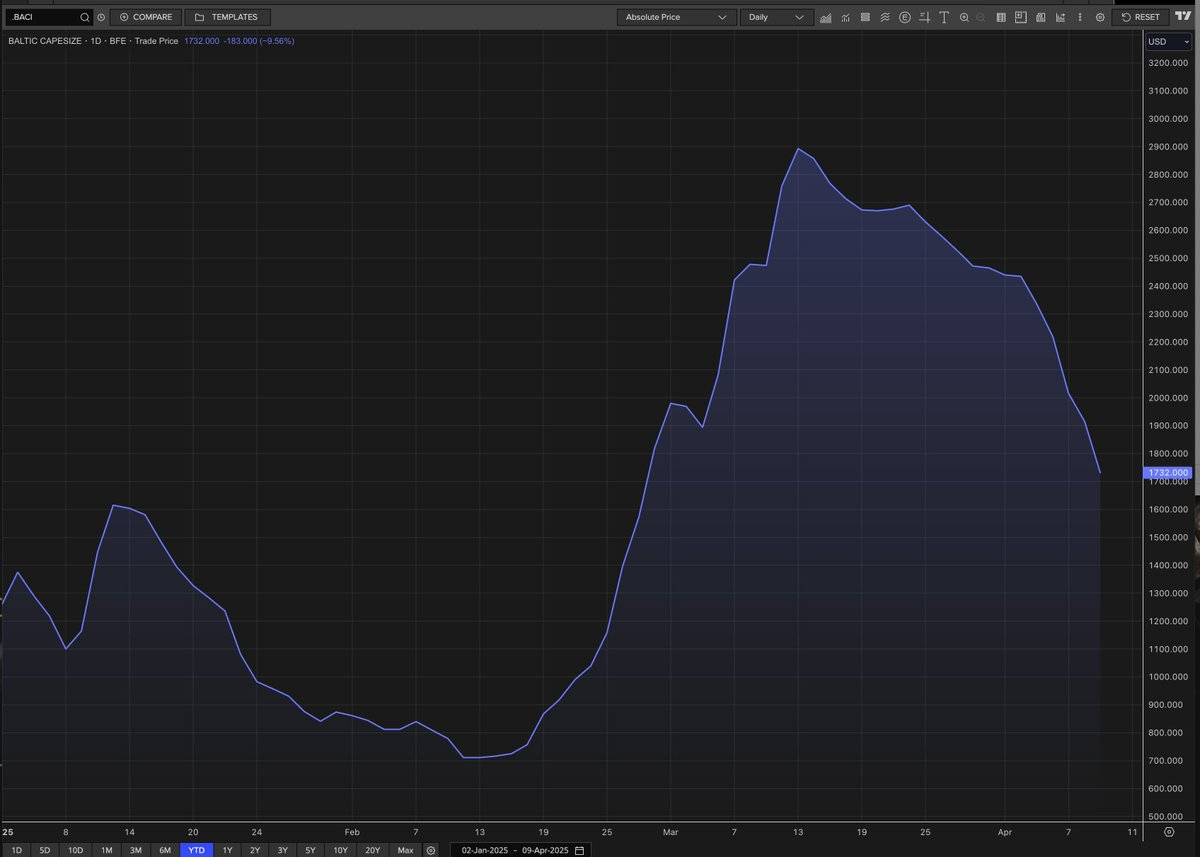Click the circled E events icon
1200x857 pixels.
[905, 17]
